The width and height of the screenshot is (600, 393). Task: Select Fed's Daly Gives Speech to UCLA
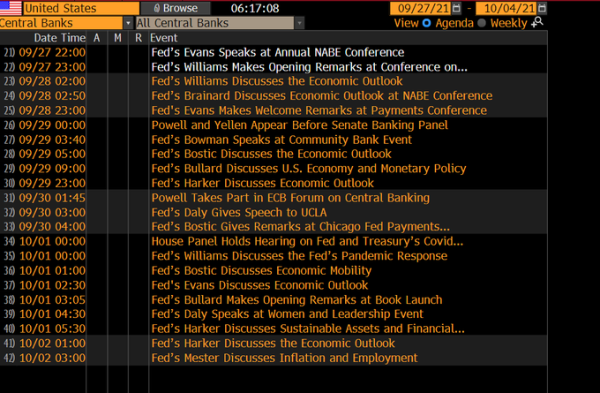click(x=239, y=212)
